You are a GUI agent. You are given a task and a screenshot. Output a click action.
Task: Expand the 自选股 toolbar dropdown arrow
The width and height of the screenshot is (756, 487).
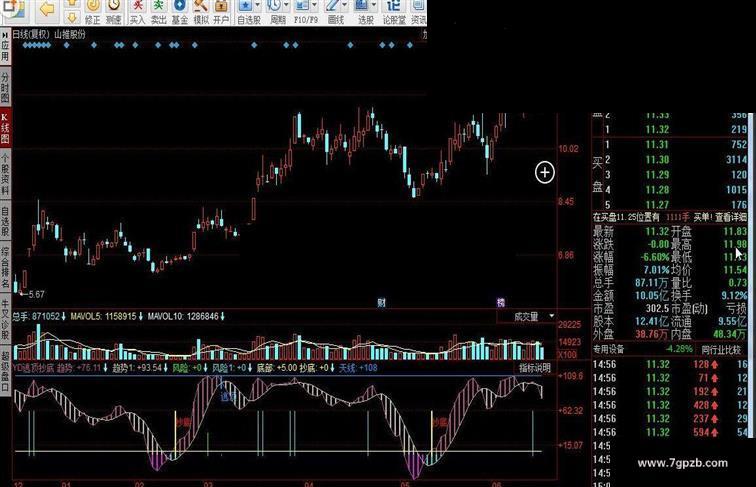tap(257, 5)
